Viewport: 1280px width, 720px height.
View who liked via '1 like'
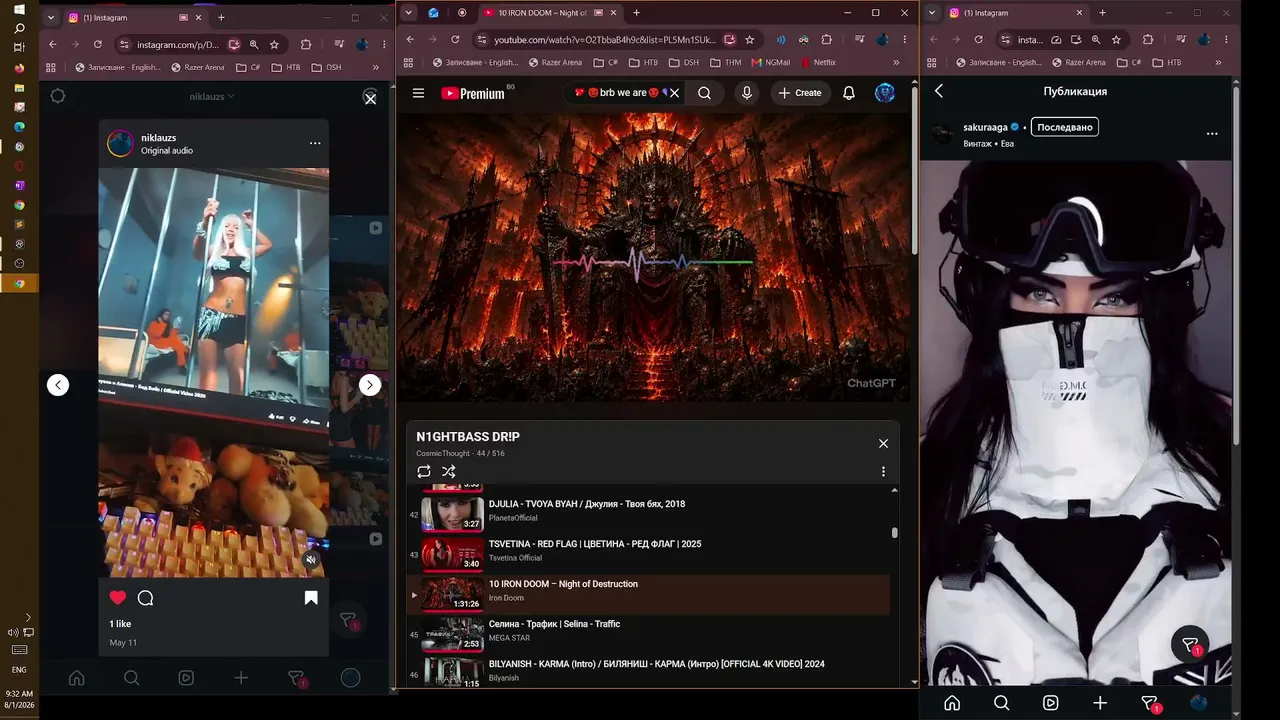[120, 624]
